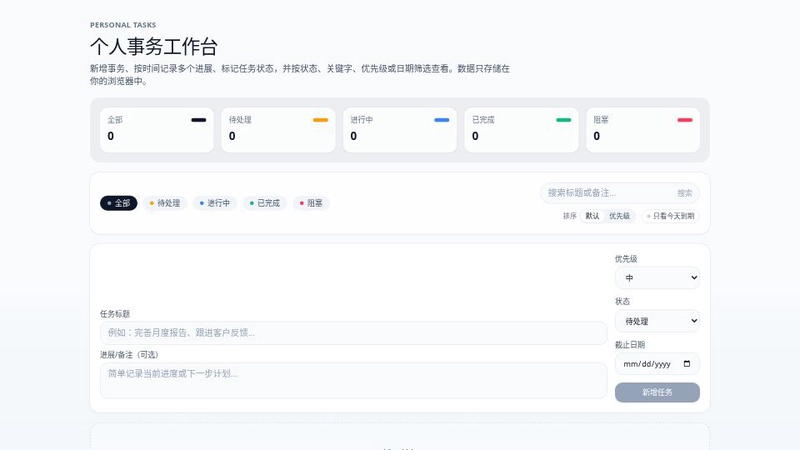Screen dimensions: 800x450
Task: Click the 任务标题 input field
Action: pos(353,333)
